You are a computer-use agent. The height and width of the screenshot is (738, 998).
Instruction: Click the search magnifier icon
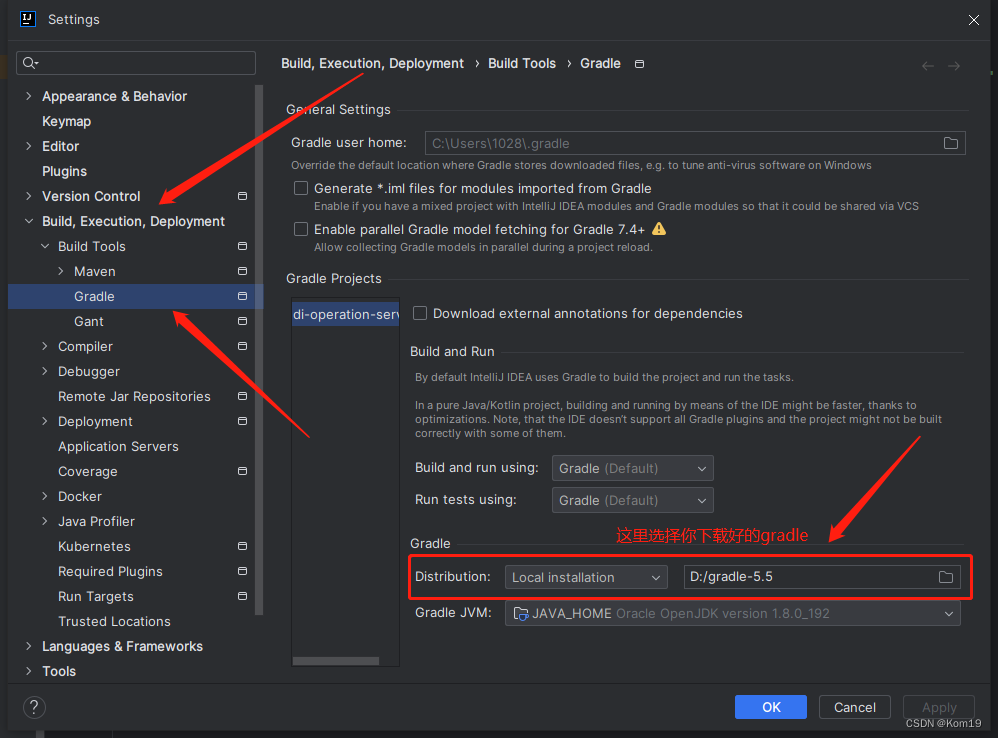click(x=30, y=62)
